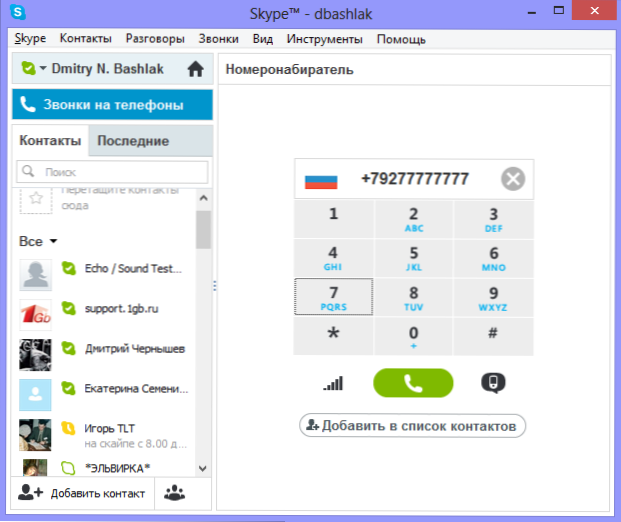Dial digit 9 WXYZ on keypad
Image resolution: width=621 pixels, height=522 pixels.
point(493,297)
